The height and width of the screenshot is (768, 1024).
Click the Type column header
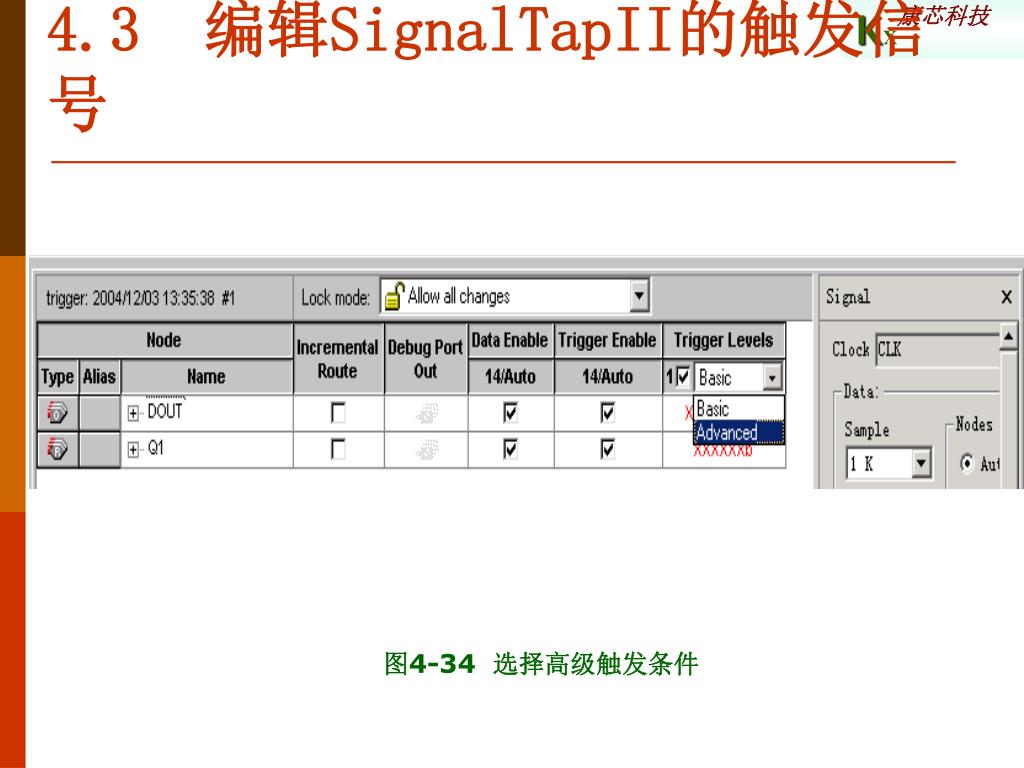(57, 377)
